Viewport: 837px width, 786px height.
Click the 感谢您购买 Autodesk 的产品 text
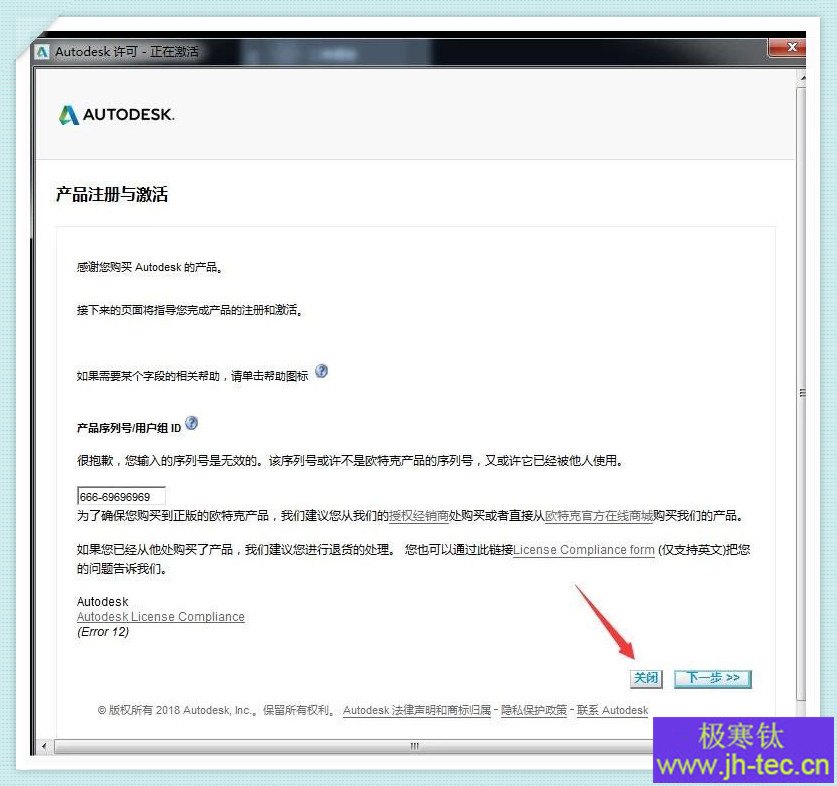pos(149,267)
